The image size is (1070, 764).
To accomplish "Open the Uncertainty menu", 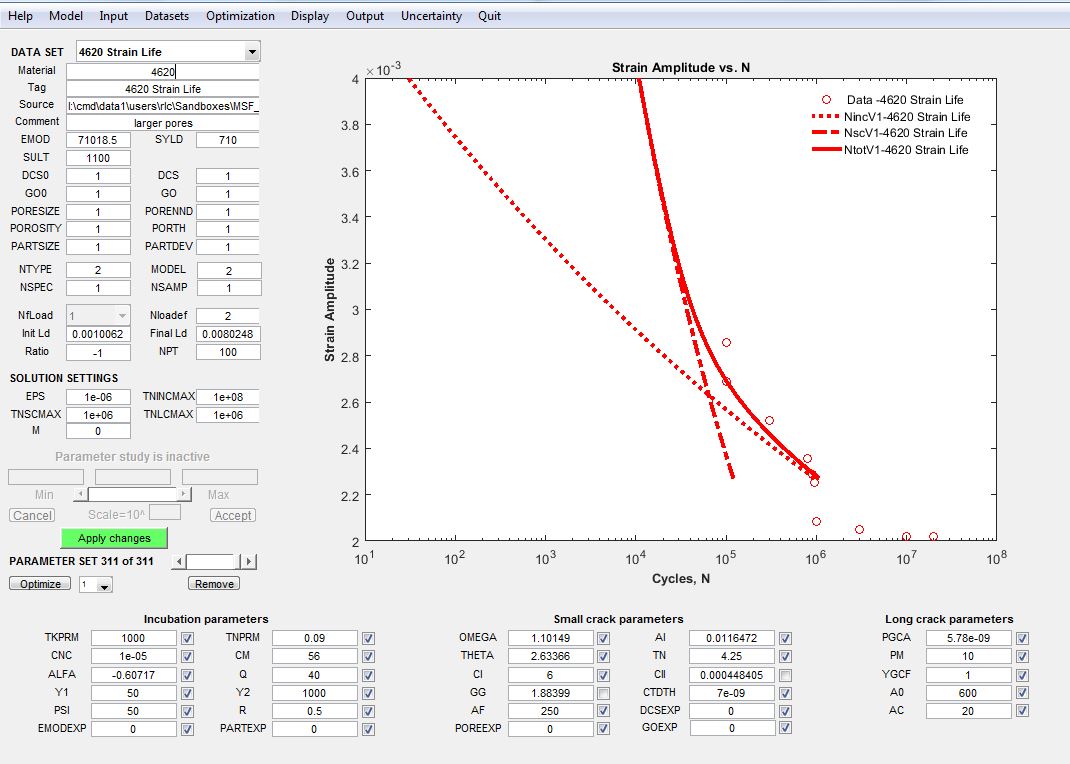I will 431,16.
